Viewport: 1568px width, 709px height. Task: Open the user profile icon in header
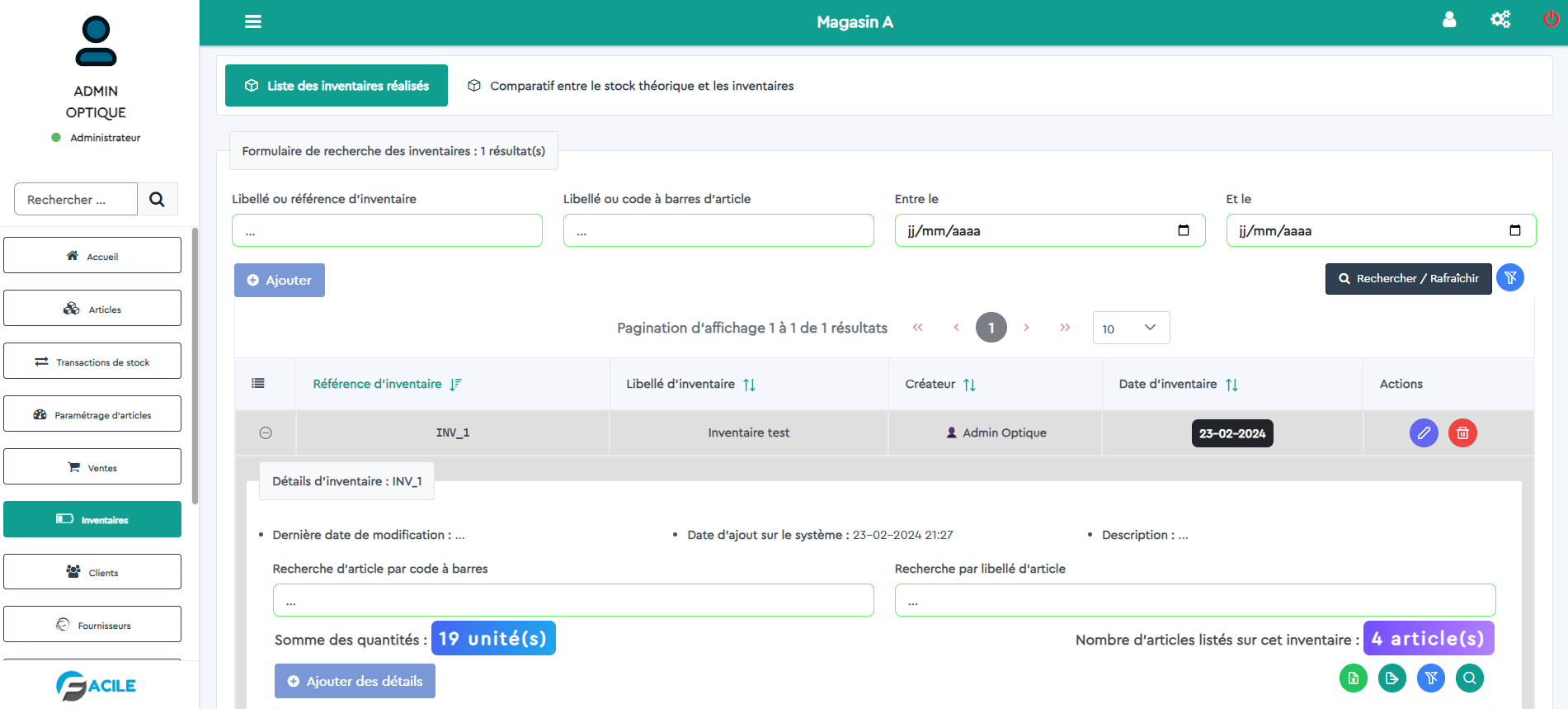pos(1449,20)
